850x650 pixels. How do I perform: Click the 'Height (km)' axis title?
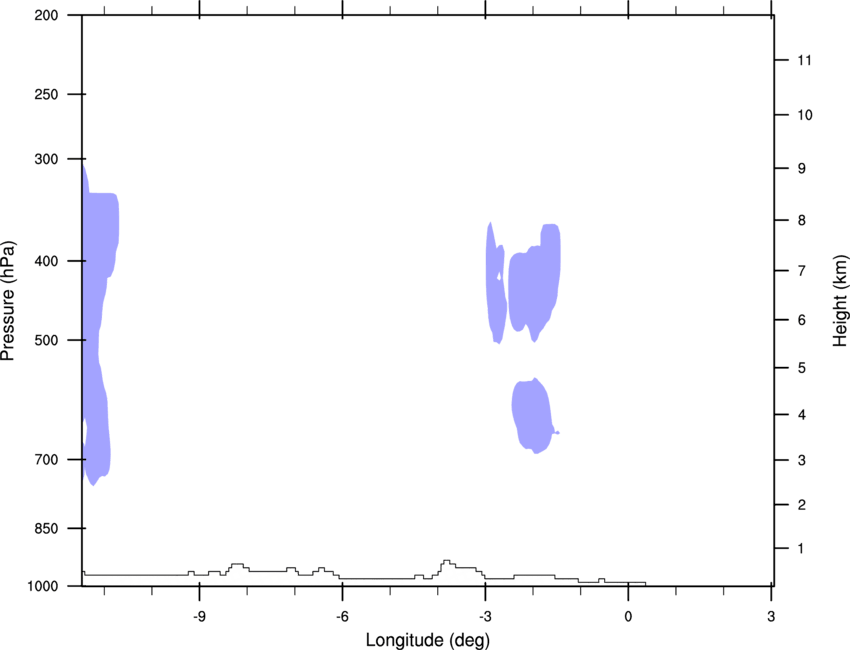[x=840, y=300]
